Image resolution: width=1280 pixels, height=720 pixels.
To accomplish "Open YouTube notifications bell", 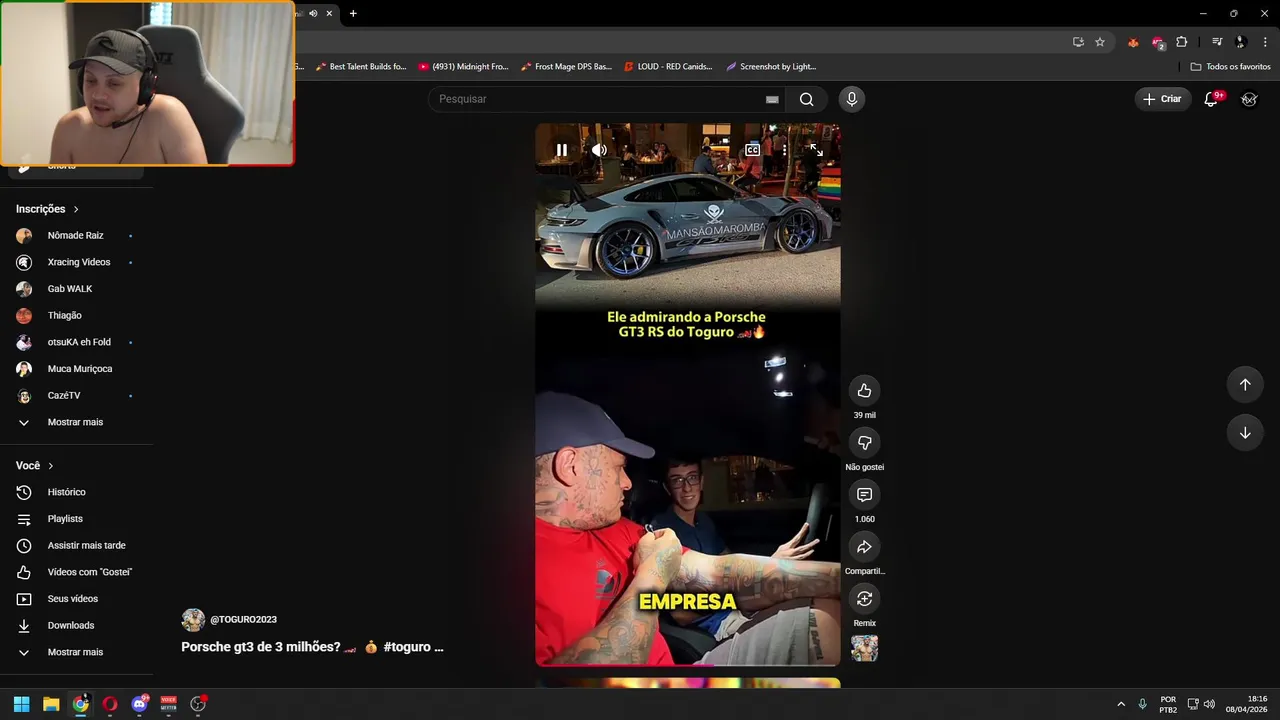I will (x=1211, y=99).
